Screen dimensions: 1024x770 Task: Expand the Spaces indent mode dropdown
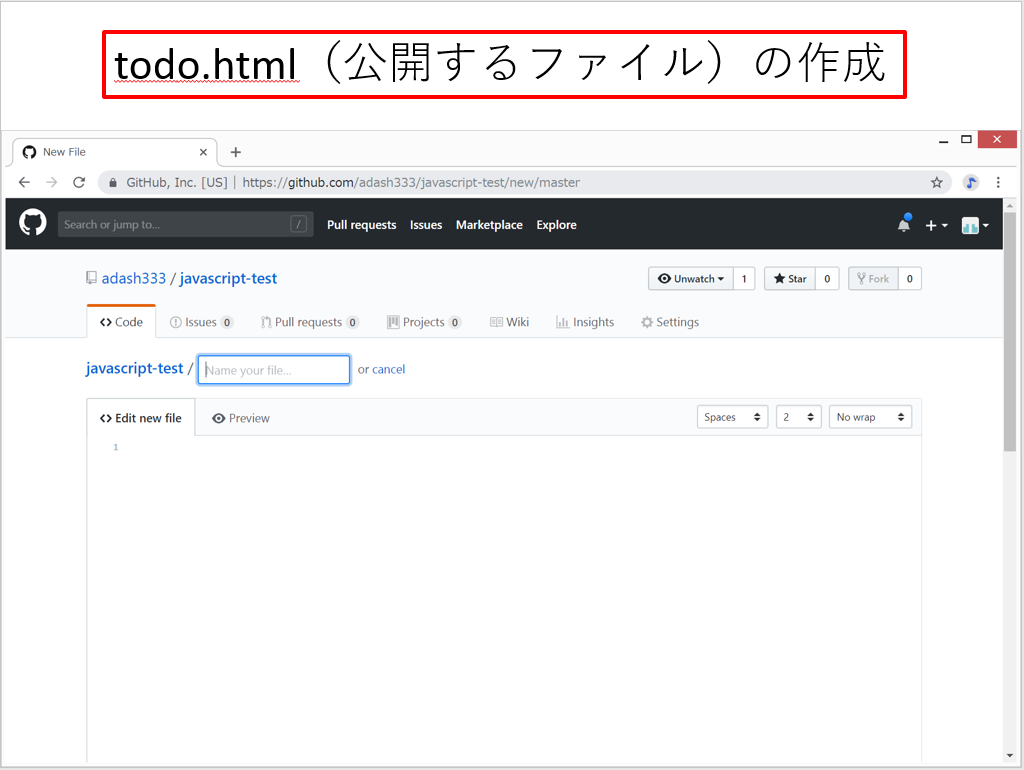732,417
